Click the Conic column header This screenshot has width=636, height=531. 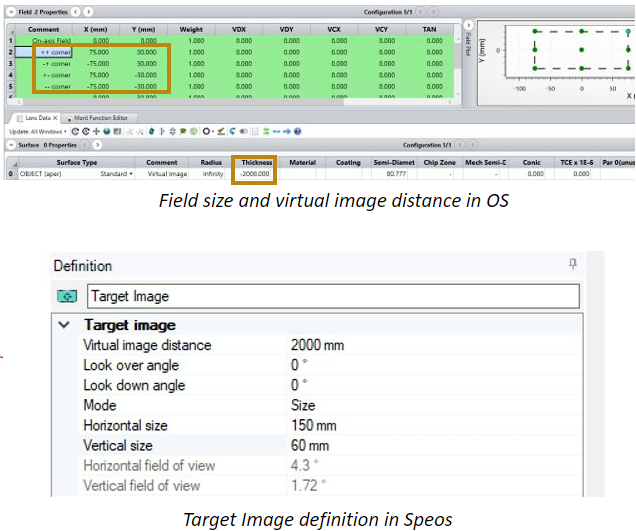click(x=531, y=162)
